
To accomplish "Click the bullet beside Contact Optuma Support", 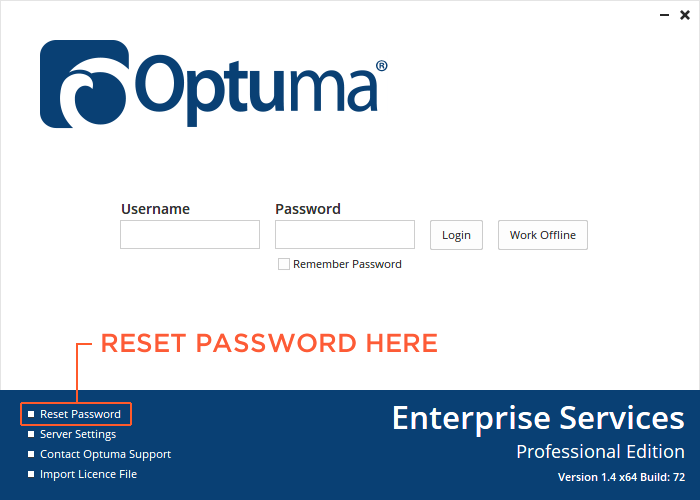I will tap(31, 454).
